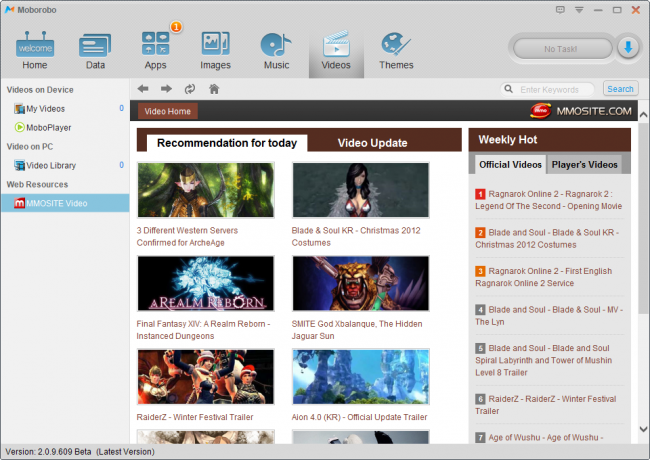This screenshot has height=460, width=650.
Task: Open weekly hot #4 Blade & Soul MV The Lyn
Action: (549, 315)
